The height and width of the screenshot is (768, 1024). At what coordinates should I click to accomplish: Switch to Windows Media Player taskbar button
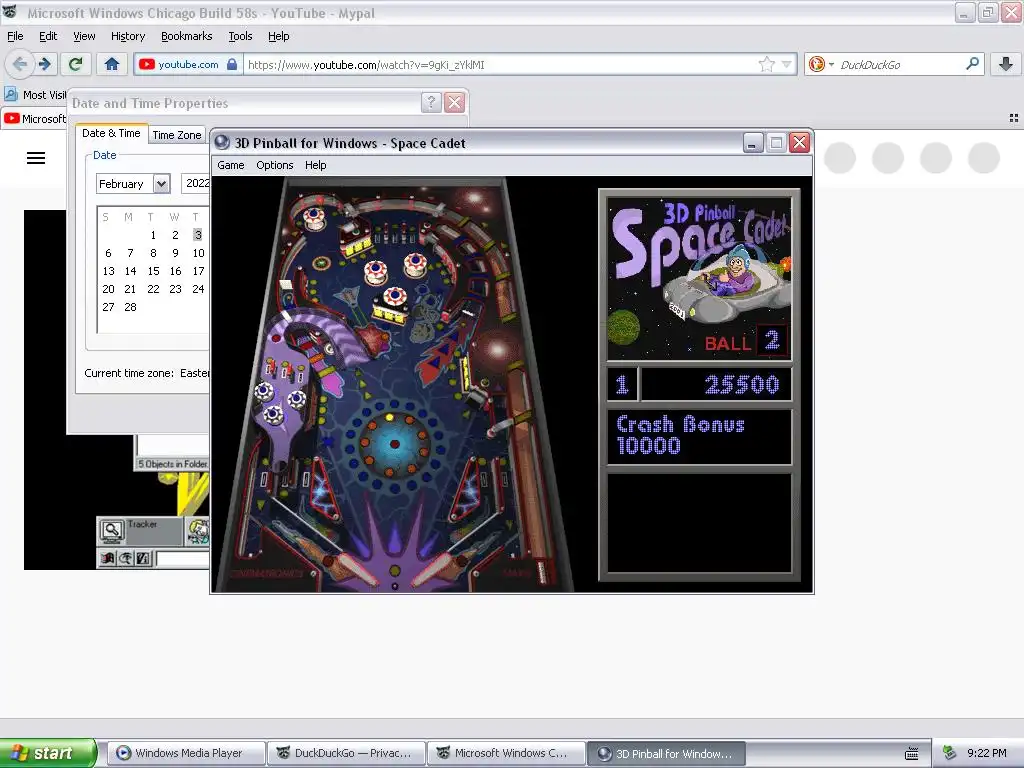pyautogui.click(x=187, y=753)
